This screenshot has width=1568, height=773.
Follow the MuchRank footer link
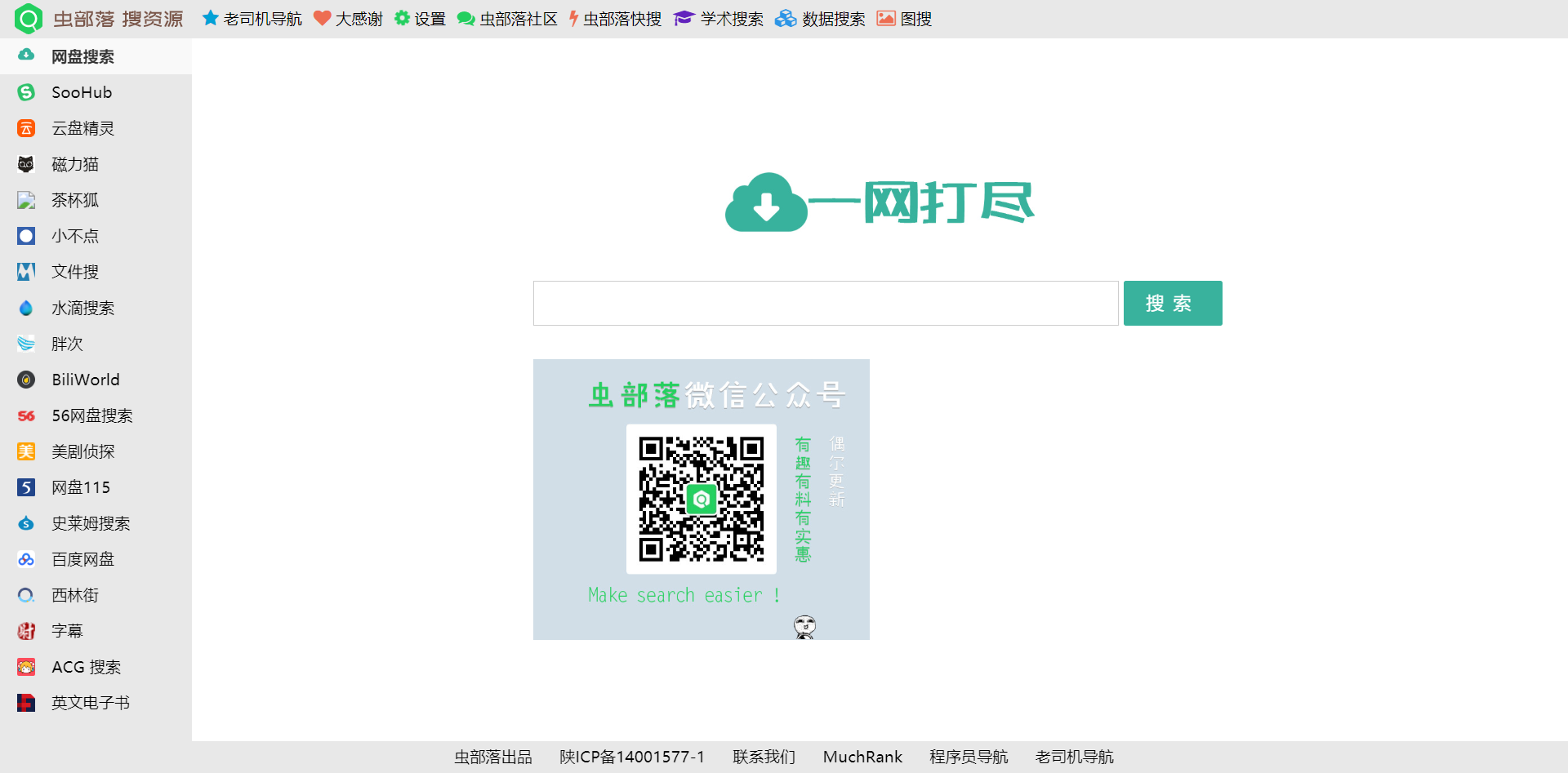(862, 757)
